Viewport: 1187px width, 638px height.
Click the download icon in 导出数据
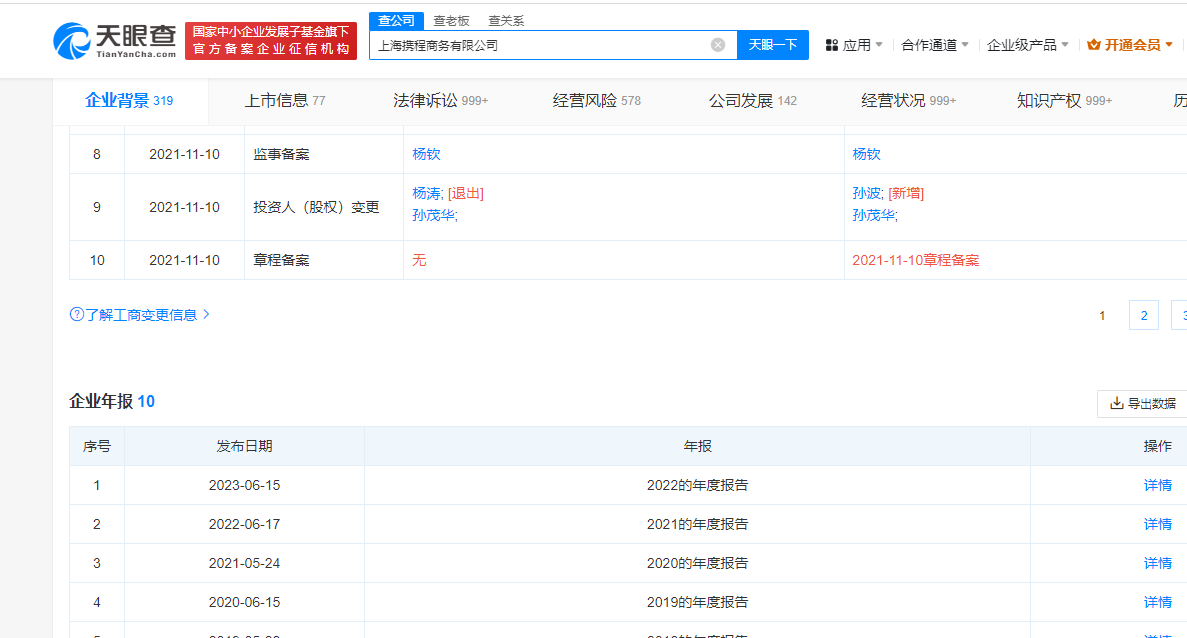[x=1116, y=404]
